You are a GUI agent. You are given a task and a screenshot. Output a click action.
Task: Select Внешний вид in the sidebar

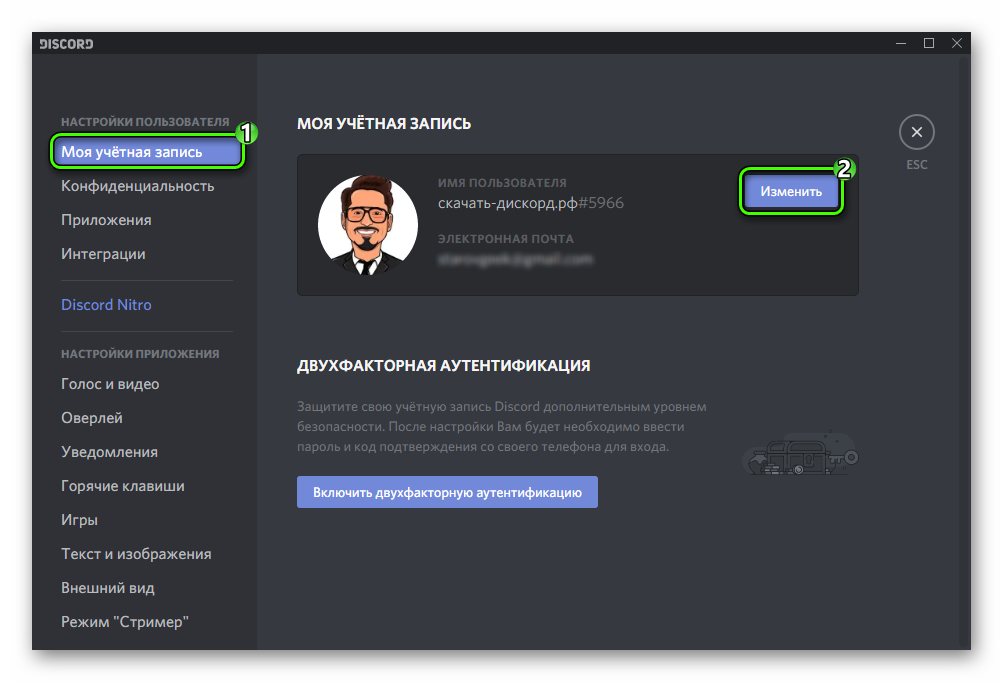tap(108, 588)
